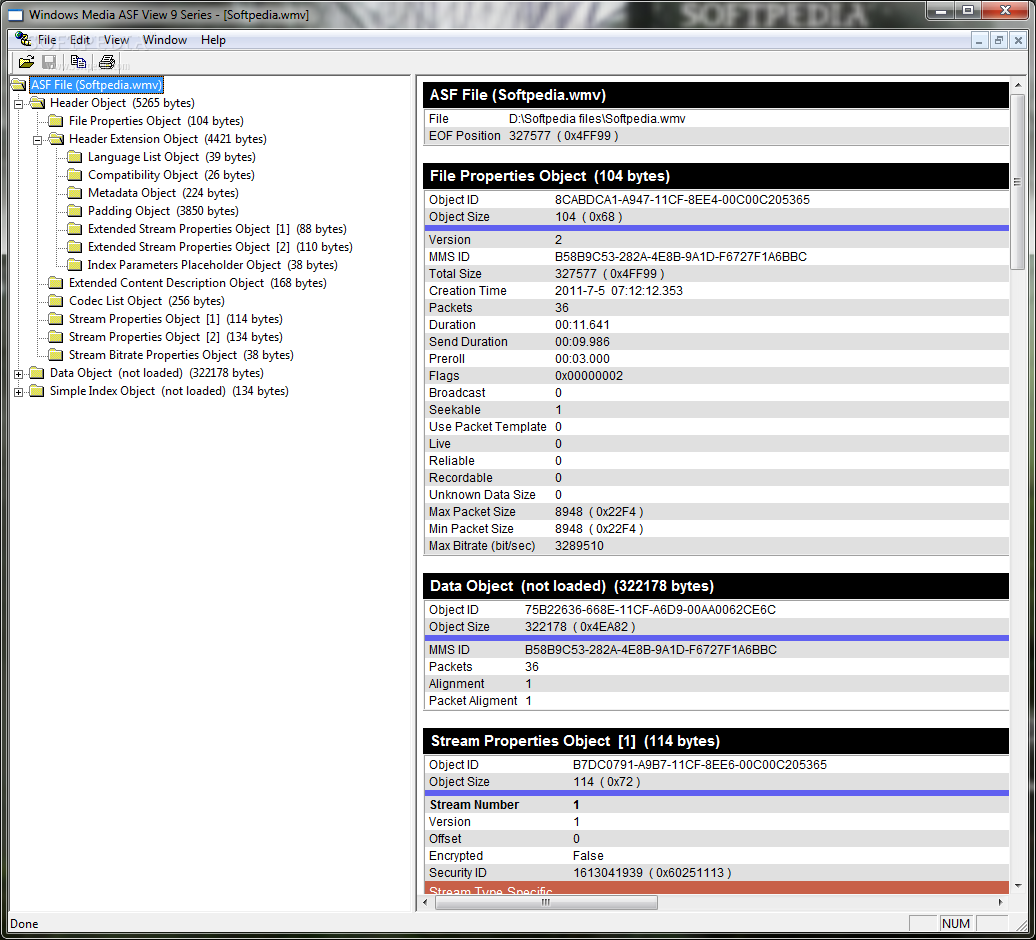Click the folder icon of File Properties Object
This screenshot has width=1036, height=940.
coord(56,121)
